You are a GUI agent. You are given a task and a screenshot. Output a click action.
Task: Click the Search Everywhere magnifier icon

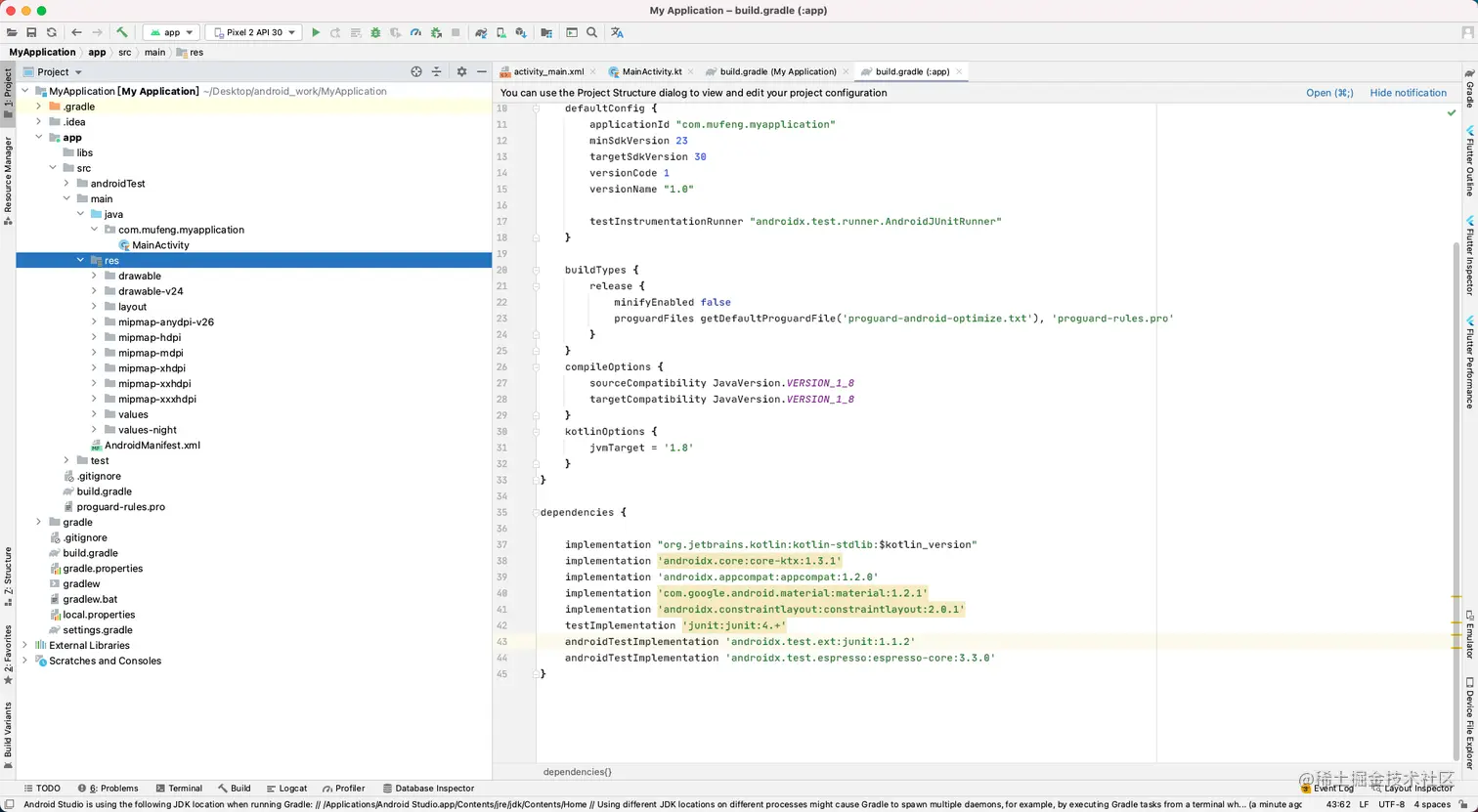point(591,32)
